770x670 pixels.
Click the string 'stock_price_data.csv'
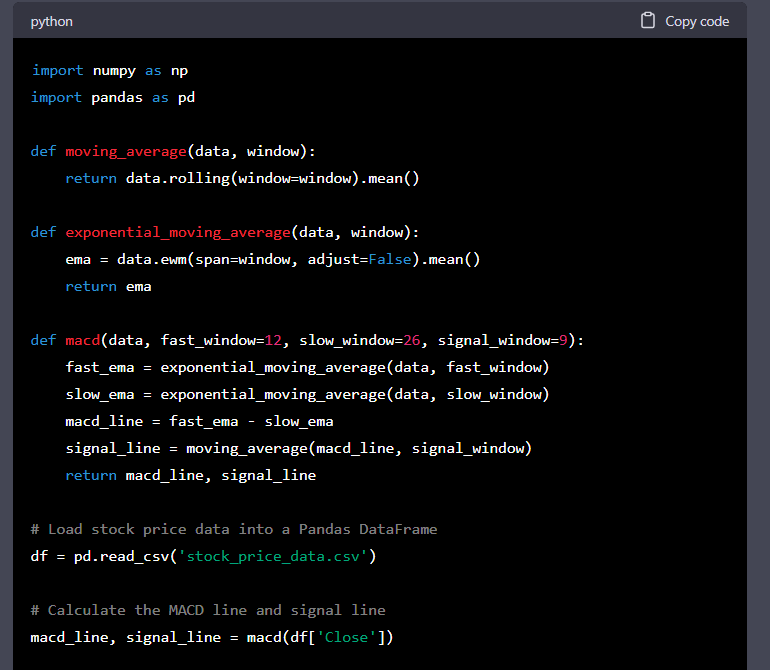click(x=273, y=557)
